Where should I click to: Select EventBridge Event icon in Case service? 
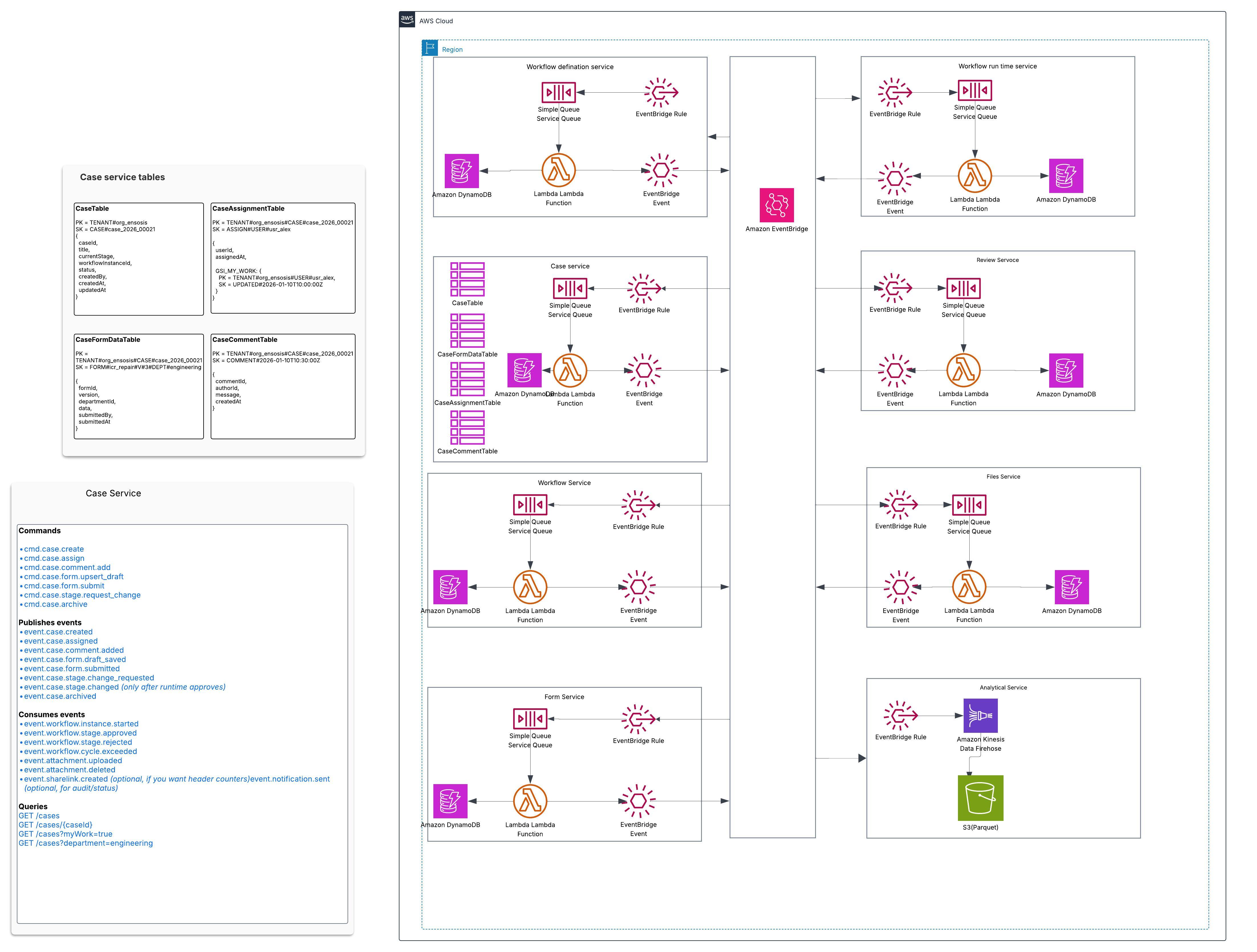coord(644,370)
